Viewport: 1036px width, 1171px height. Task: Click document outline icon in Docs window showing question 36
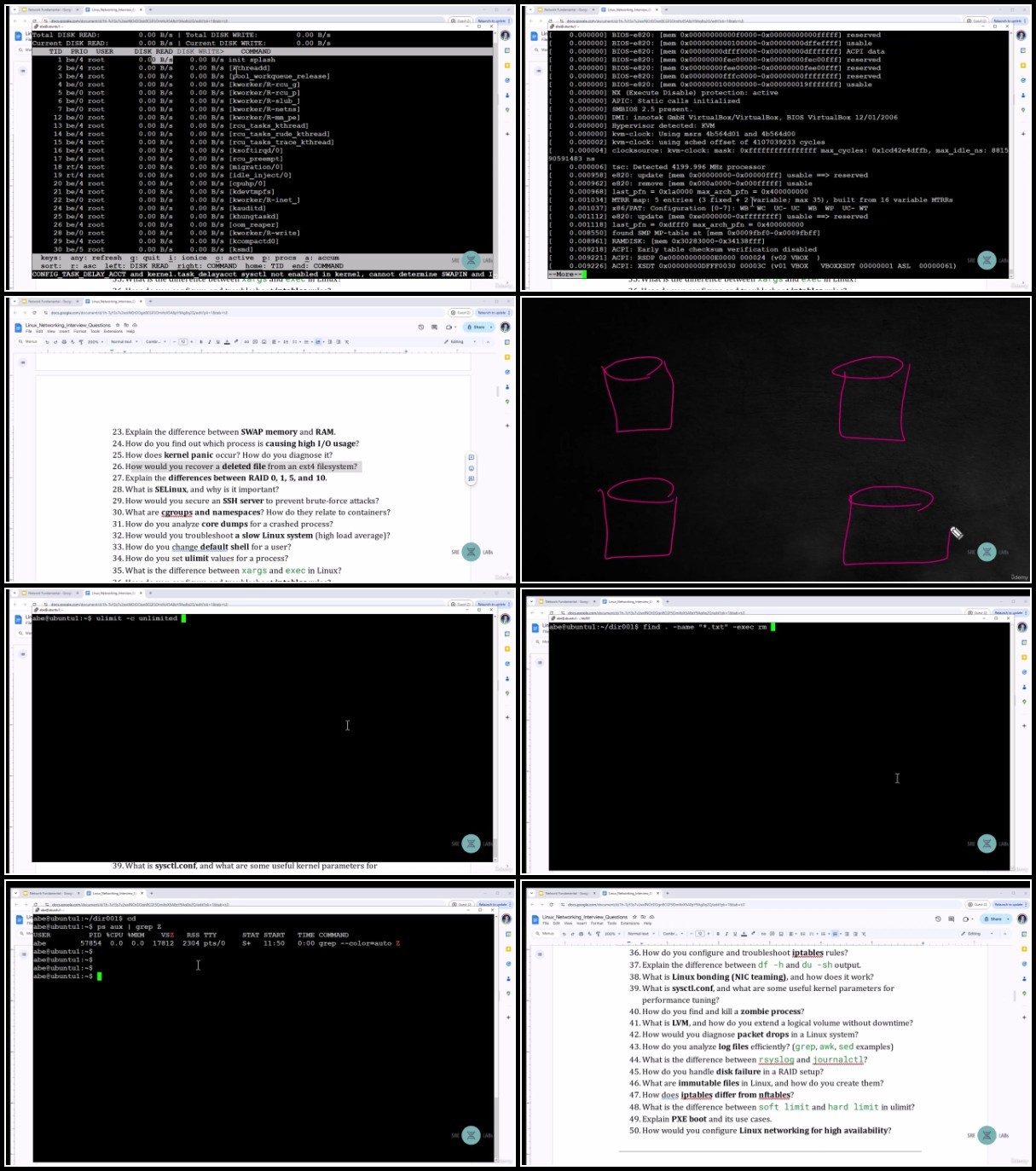(x=540, y=954)
